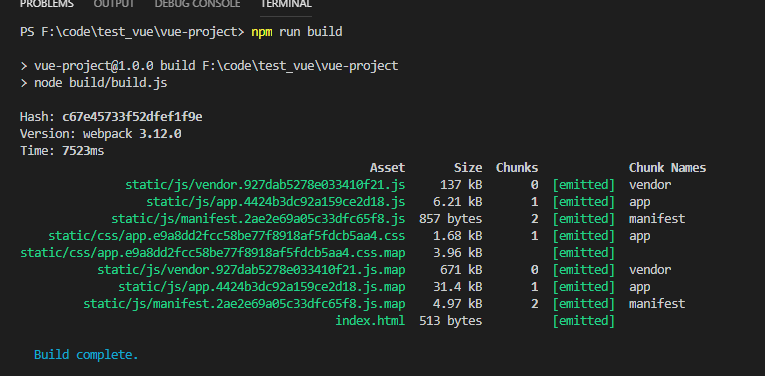Click the [emitted] tag on index.html row
The height and width of the screenshot is (376, 765).
(x=584, y=321)
